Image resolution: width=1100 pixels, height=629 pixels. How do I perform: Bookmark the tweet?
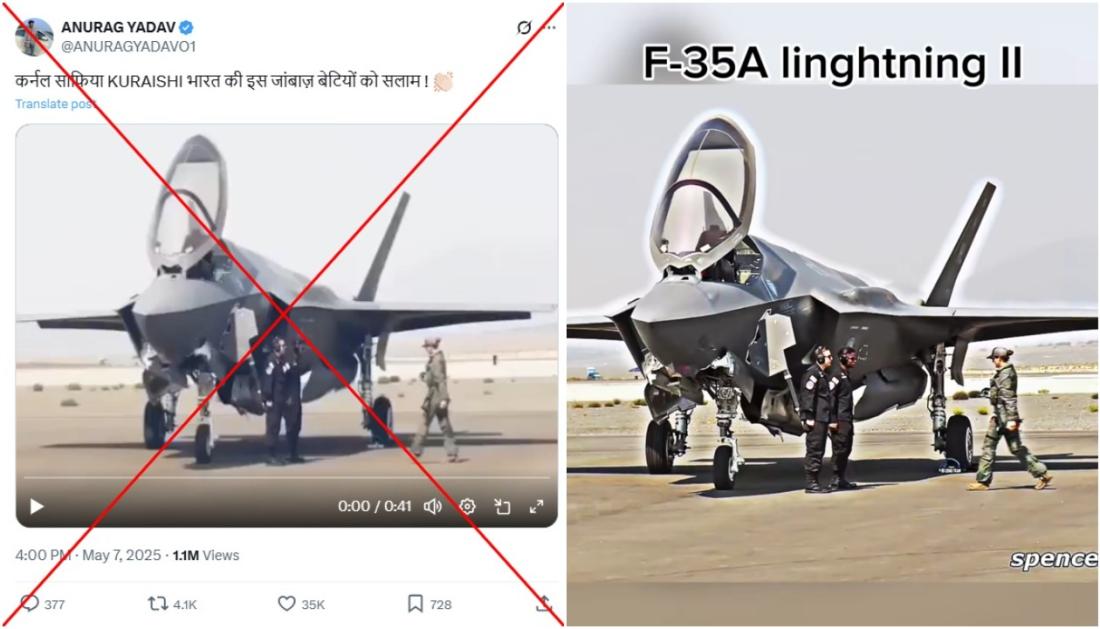pos(415,603)
